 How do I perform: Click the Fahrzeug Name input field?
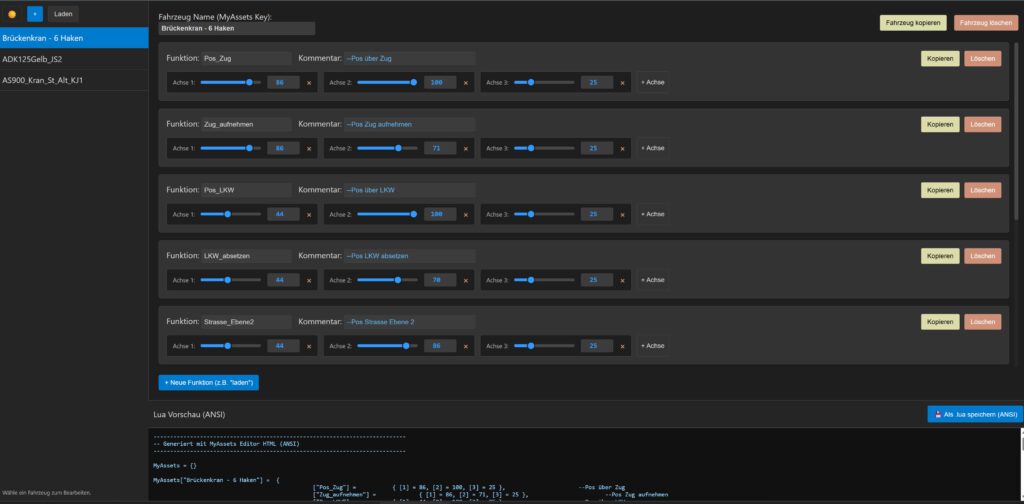(x=236, y=29)
